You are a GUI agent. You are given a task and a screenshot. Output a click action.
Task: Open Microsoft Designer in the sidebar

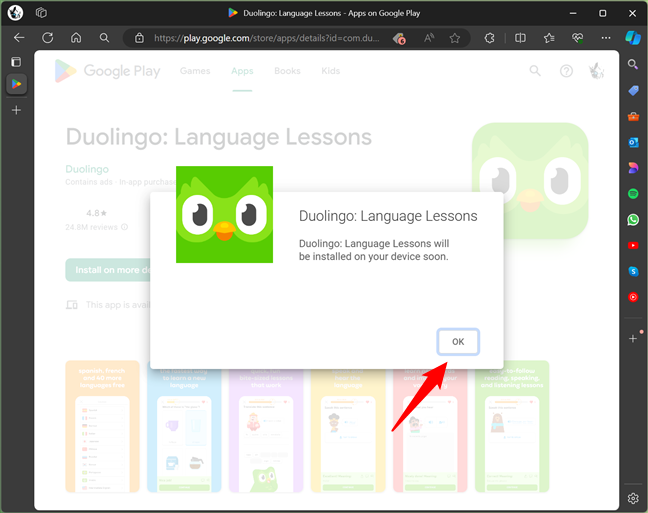click(x=633, y=168)
